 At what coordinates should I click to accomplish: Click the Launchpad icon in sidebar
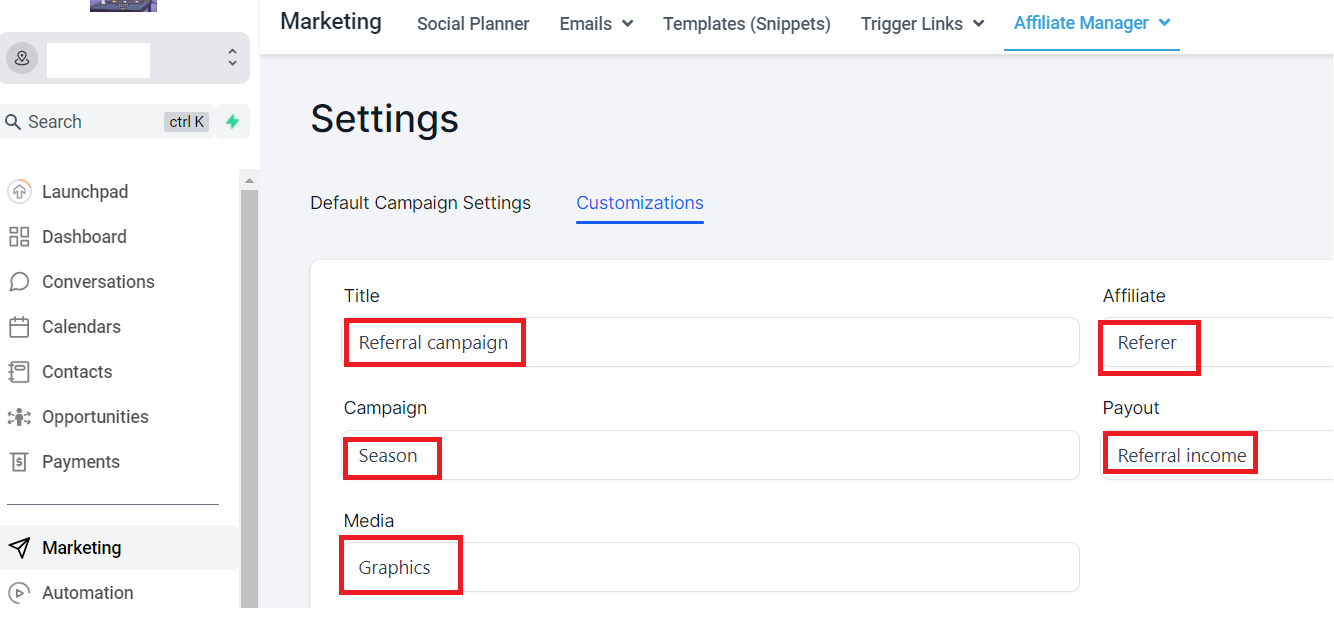click(x=19, y=191)
